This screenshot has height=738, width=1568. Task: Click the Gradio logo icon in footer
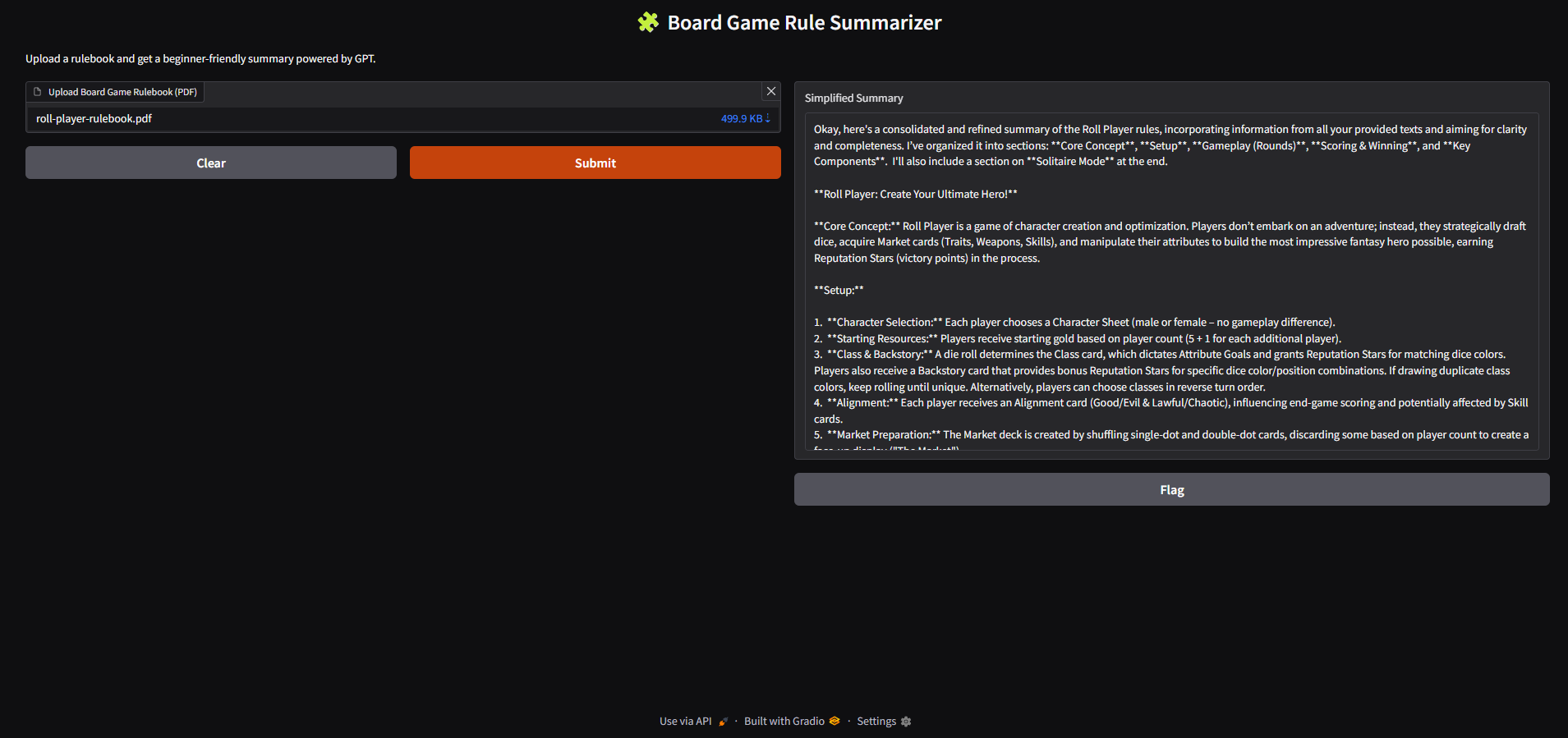coord(835,722)
